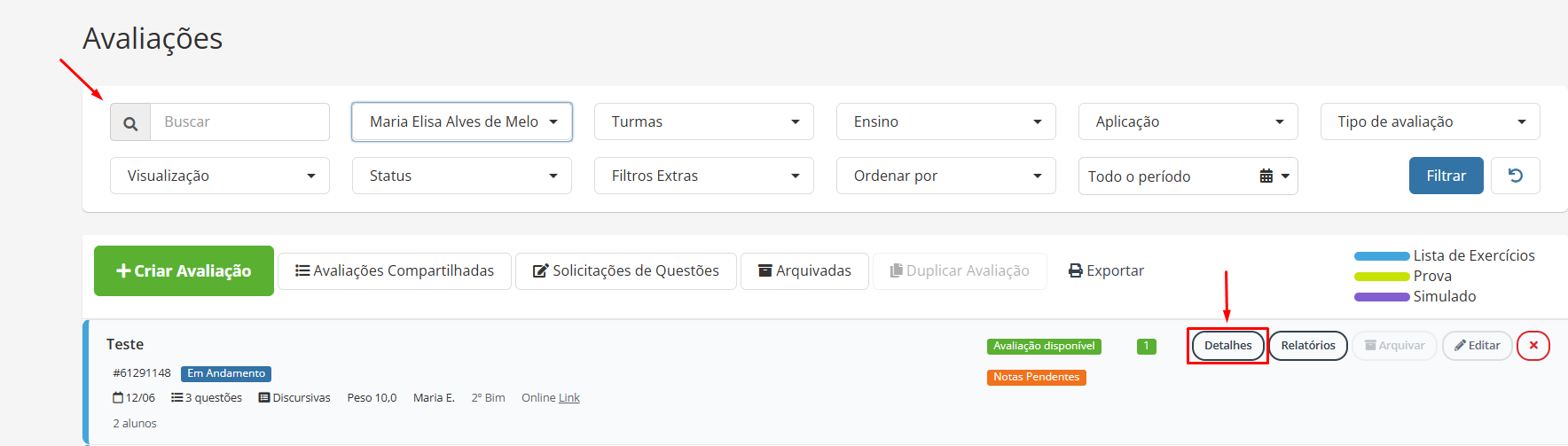The width and height of the screenshot is (1568, 446).
Task: Click the Buscar search field
Action: point(240,122)
